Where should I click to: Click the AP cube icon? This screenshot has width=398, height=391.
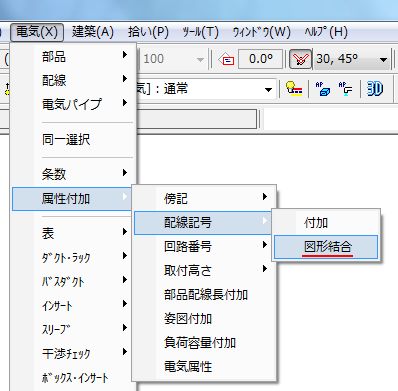tap(323, 89)
